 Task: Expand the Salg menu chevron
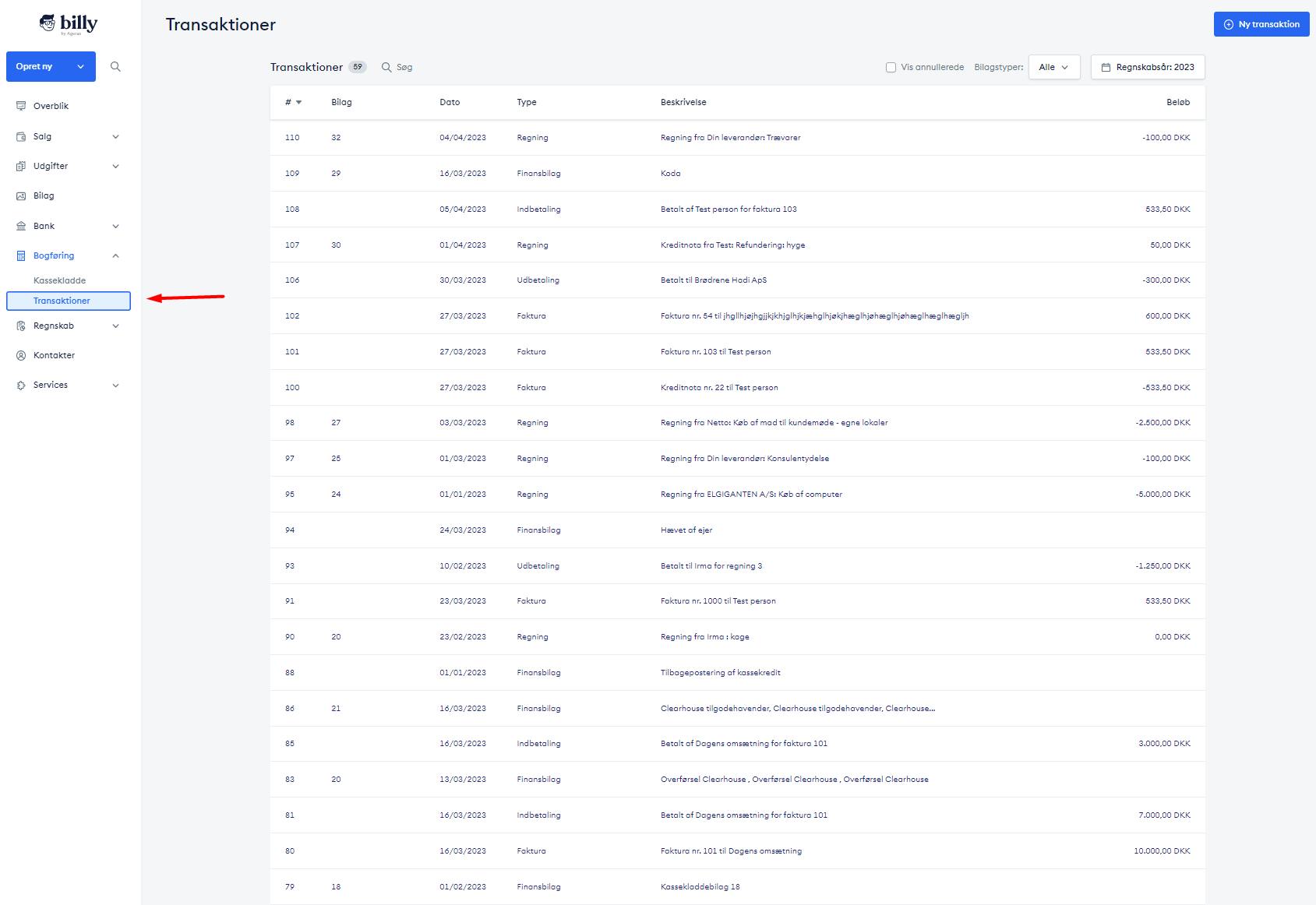point(115,136)
